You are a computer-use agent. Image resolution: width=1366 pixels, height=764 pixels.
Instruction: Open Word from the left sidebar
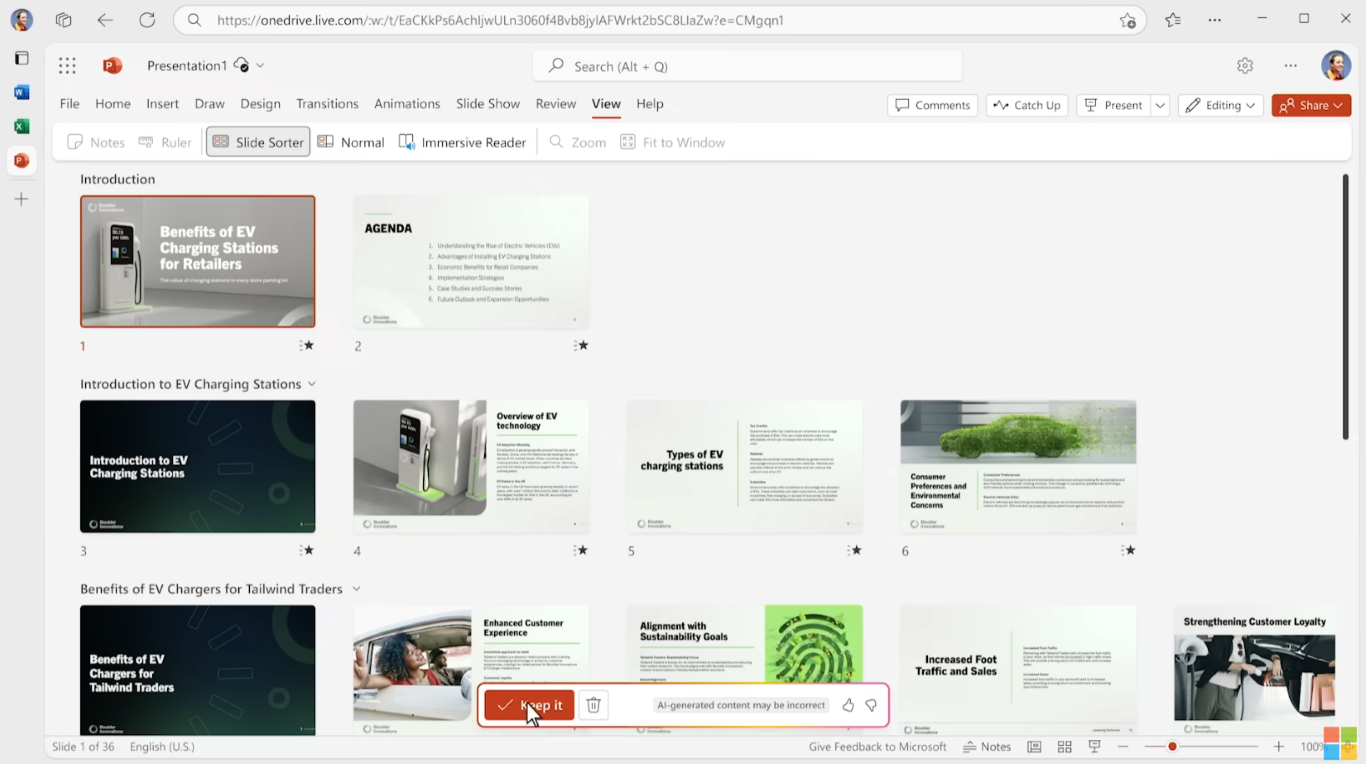click(x=21, y=92)
